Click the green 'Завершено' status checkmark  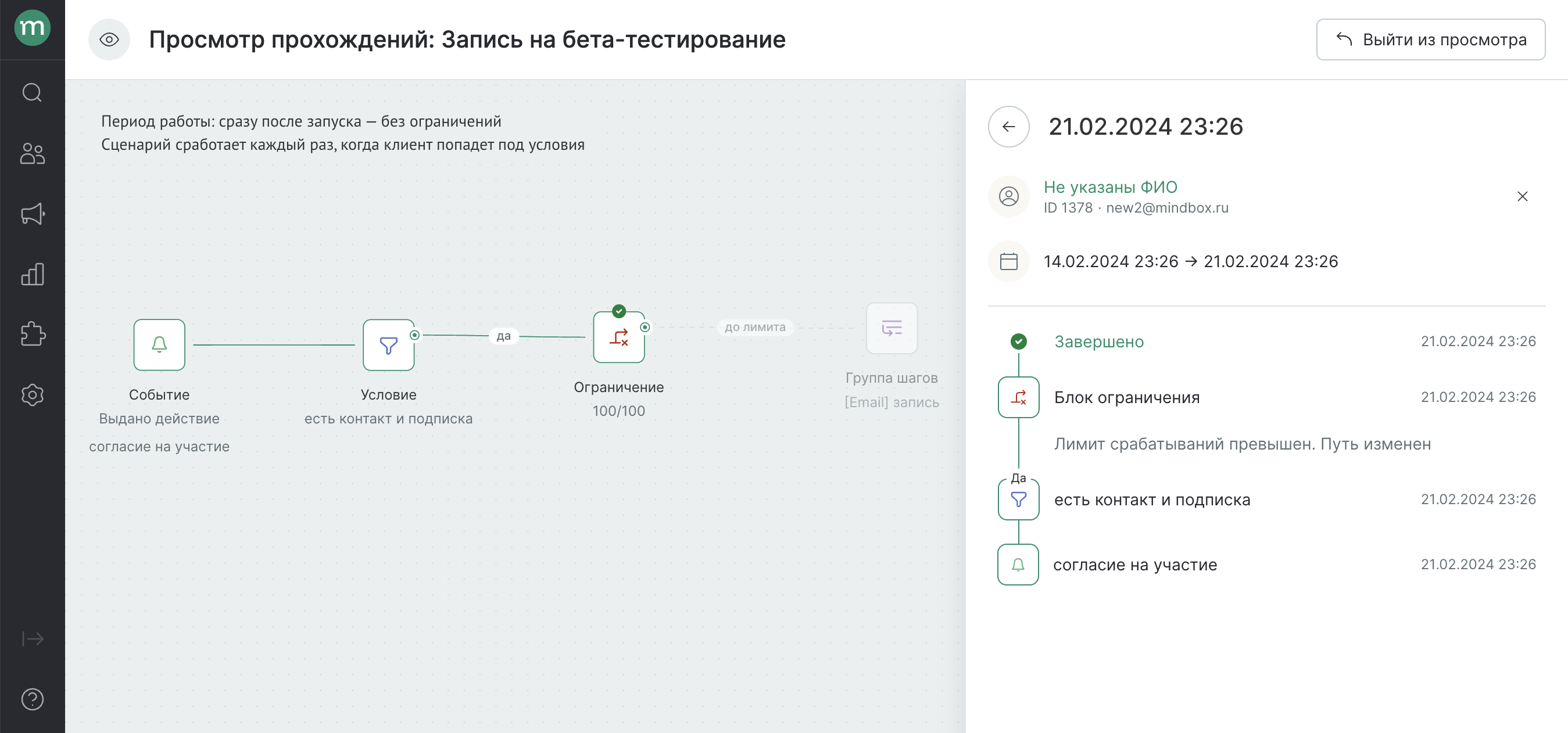point(1018,342)
